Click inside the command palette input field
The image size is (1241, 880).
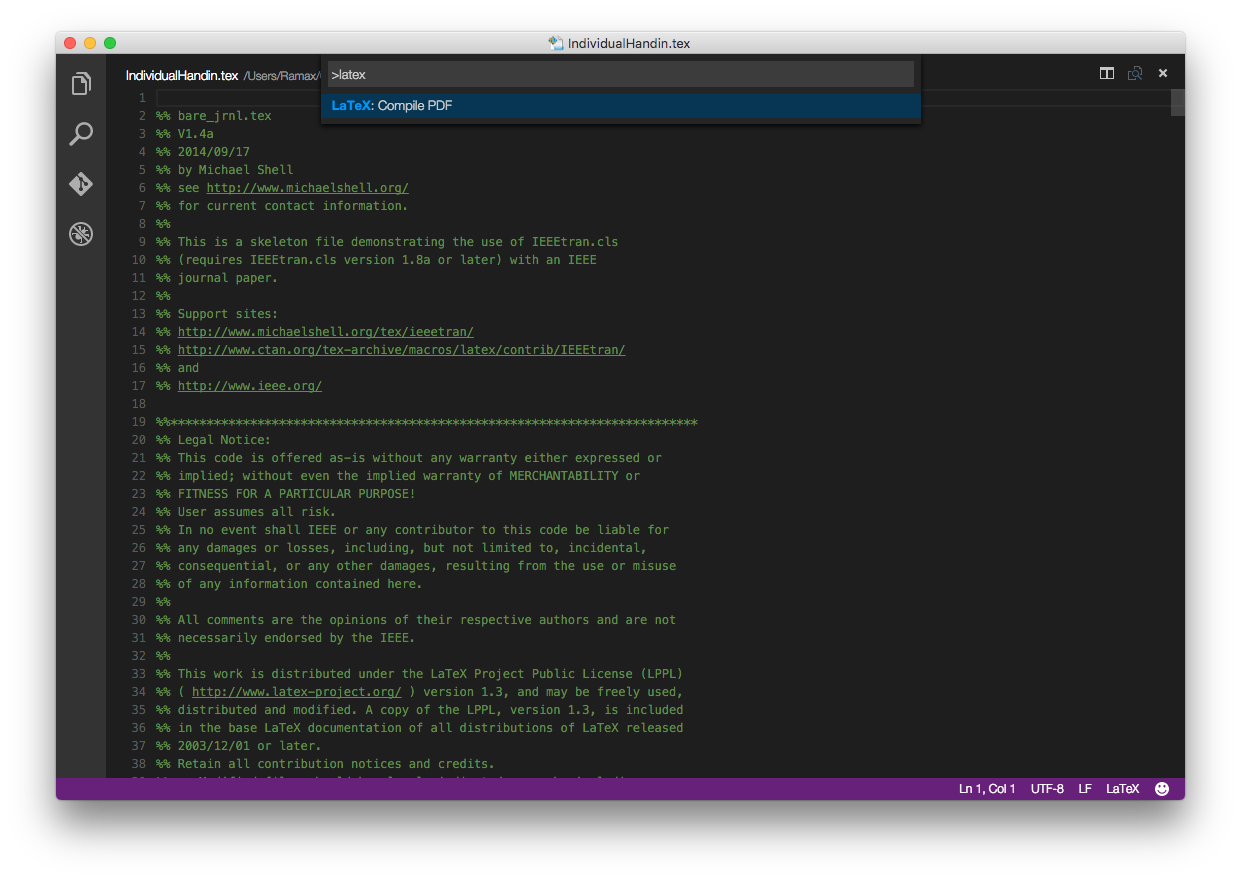pyautogui.click(x=621, y=73)
